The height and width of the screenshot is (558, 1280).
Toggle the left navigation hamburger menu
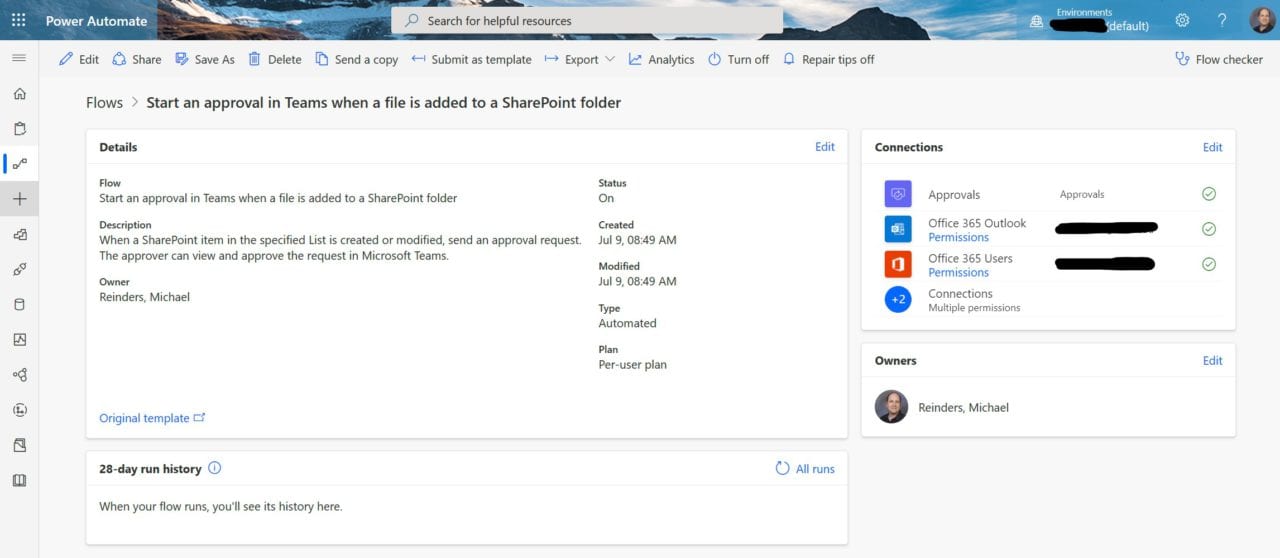tap(19, 58)
